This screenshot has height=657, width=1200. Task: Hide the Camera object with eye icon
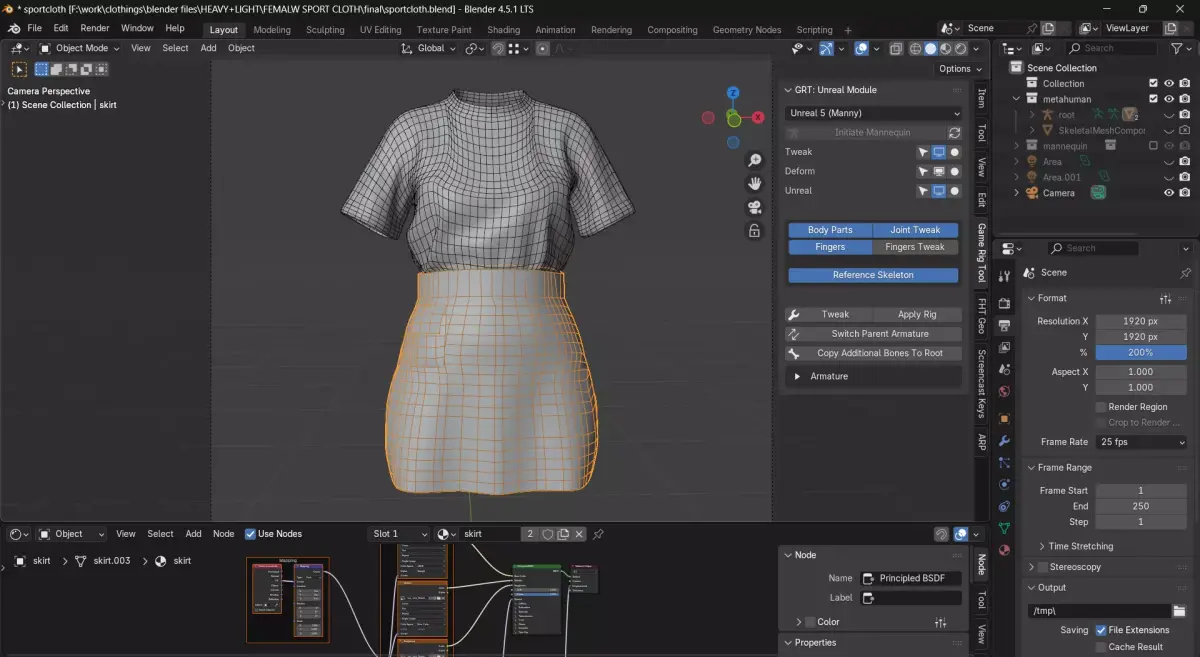(1168, 193)
